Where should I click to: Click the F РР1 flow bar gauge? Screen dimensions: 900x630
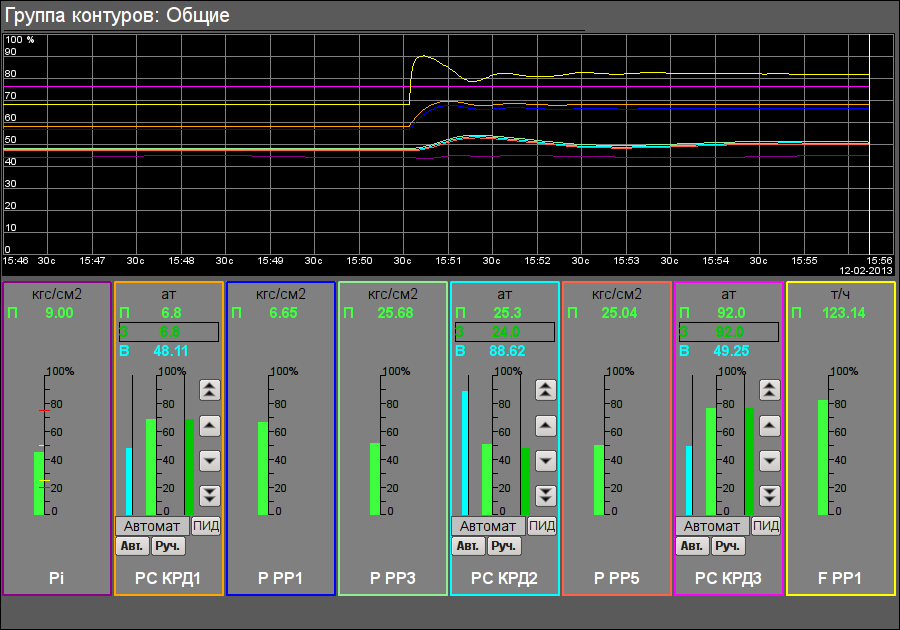pyautogui.click(x=823, y=457)
